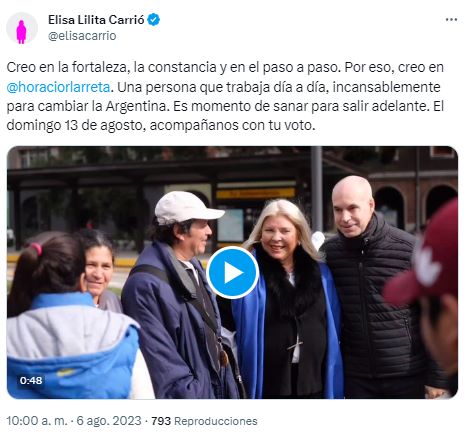Click the 793 view count number
467x434 pixels.
pos(161,421)
